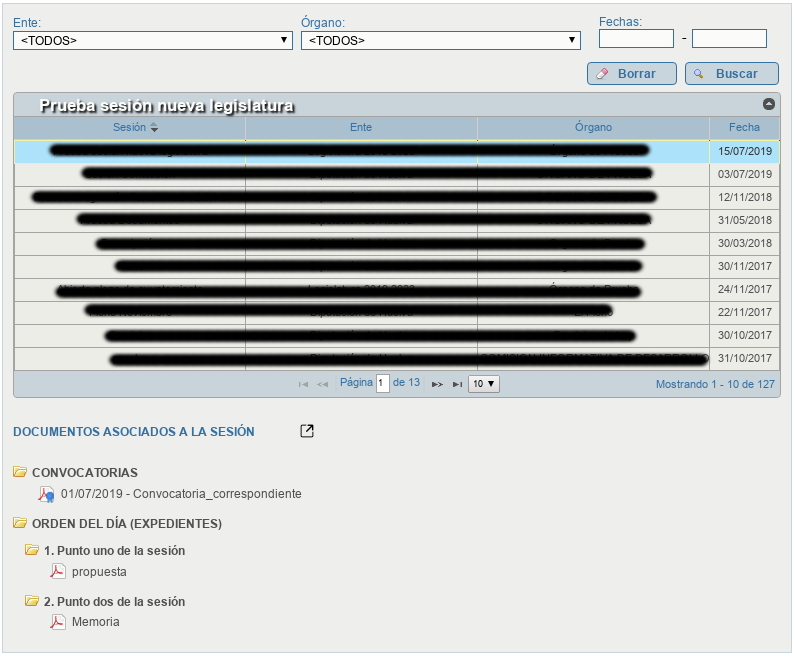Image resolution: width=795 pixels, height=657 pixels.
Task: Click the page number input field
Action: click(383, 383)
